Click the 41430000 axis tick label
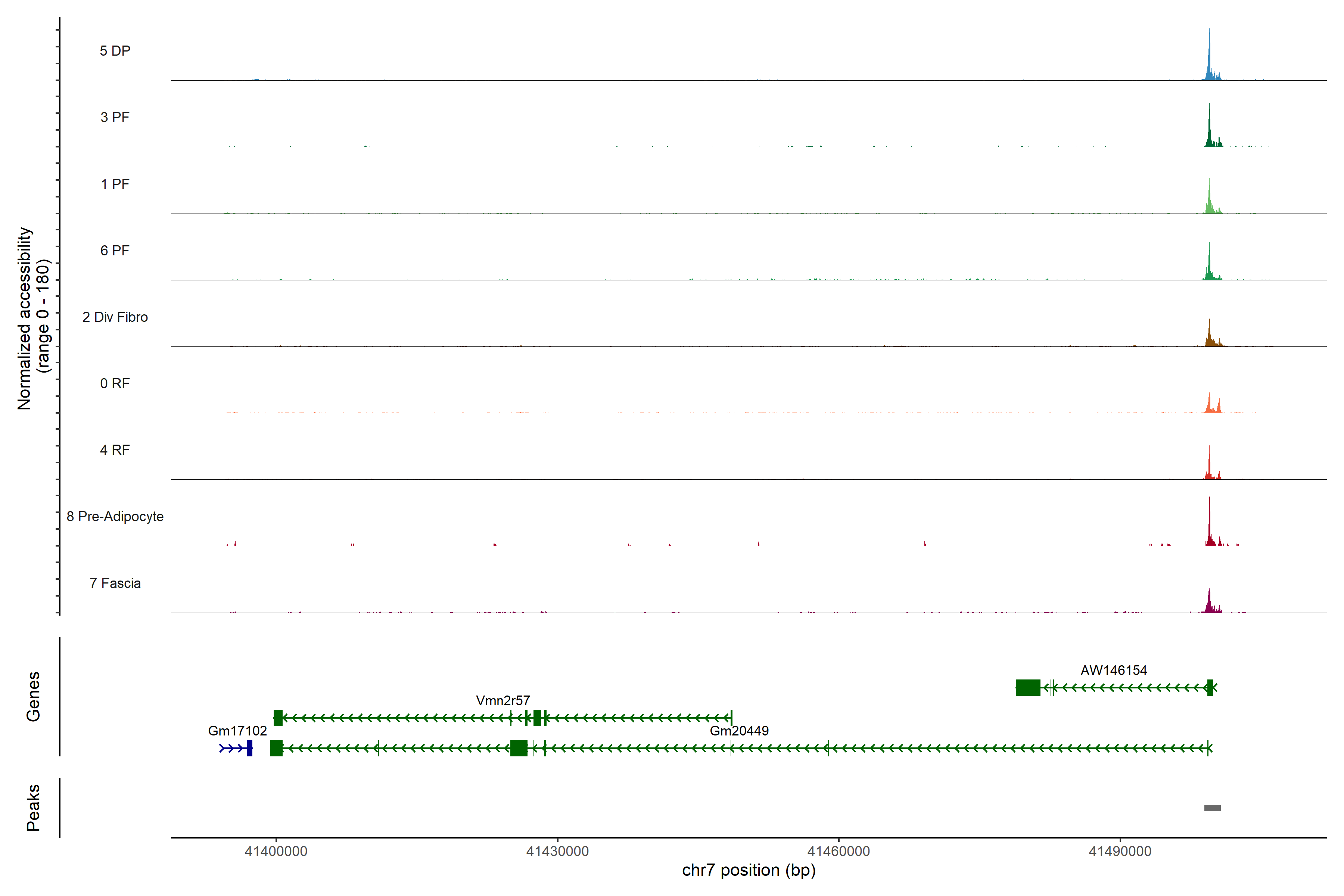This screenshot has height=896, width=1344. (x=557, y=852)
